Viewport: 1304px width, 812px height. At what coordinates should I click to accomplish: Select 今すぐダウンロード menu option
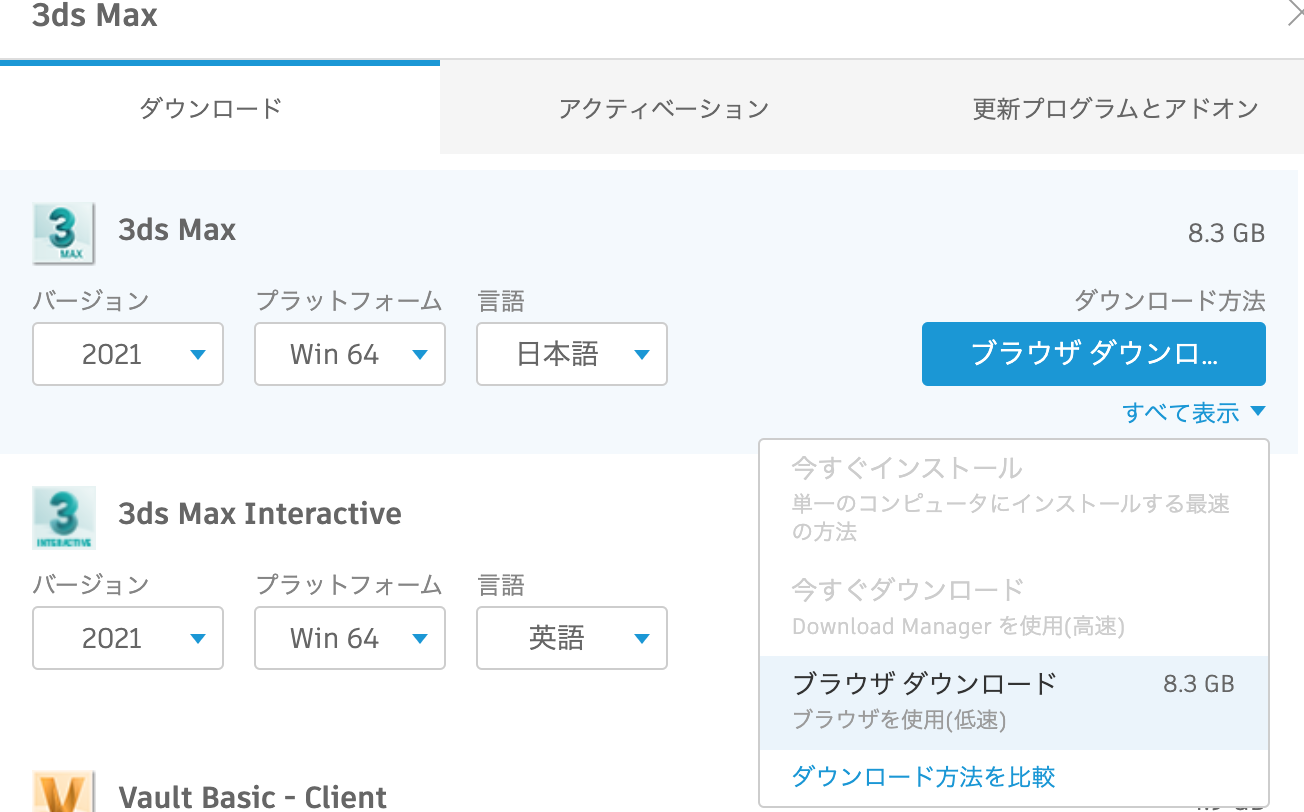pyautogui.click(x=1014, y=606)
